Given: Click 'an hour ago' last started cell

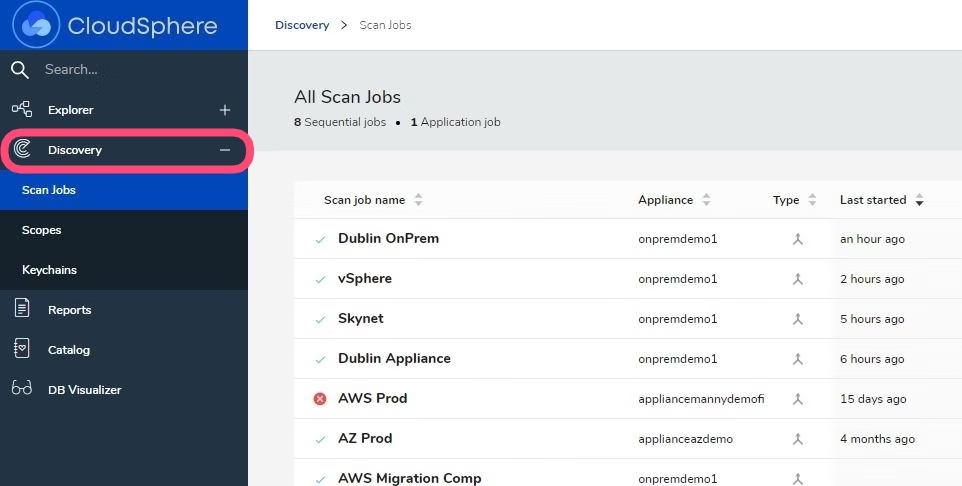Looking at the screenshot, I should (872, 239).
